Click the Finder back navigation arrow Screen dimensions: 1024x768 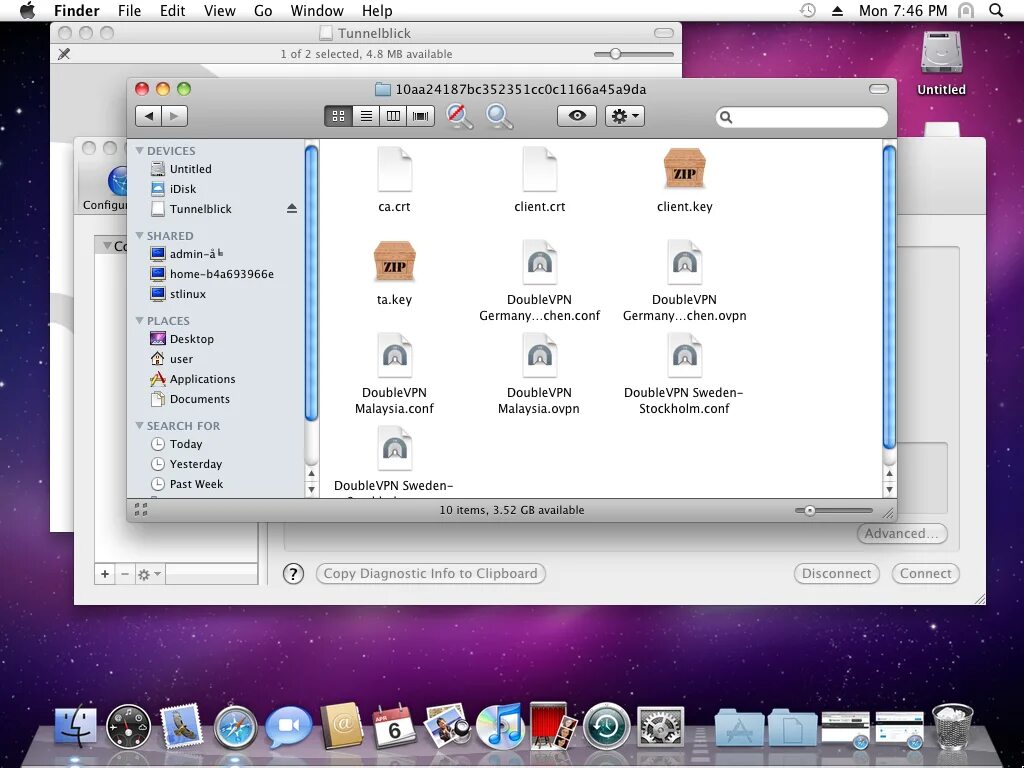[148, 116]
